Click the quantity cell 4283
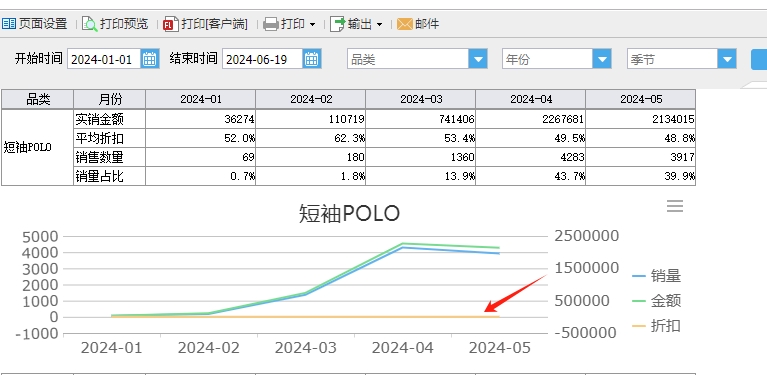The width and height of the screenshot is (767, 375). (x=531, y=157)
